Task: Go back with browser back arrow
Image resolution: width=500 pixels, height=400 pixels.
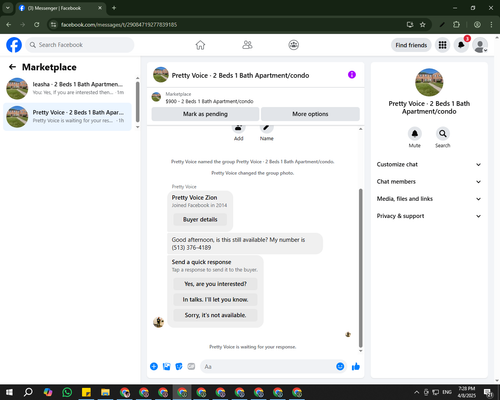Action: click(9, 25)
